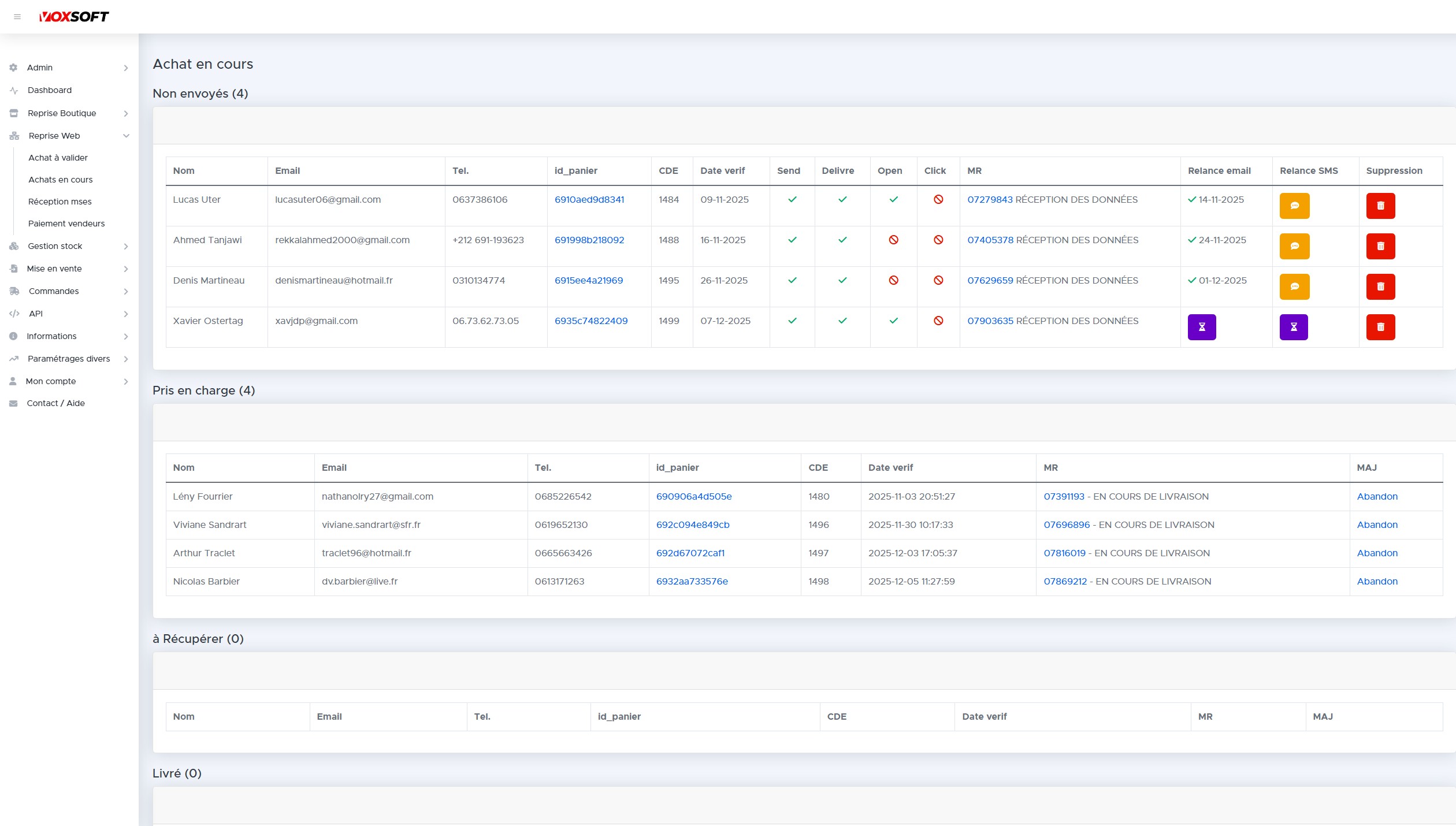Open MR tracking link 07391193
The height and width of the screenshot is (826, 1456).
coord(1064,496)
